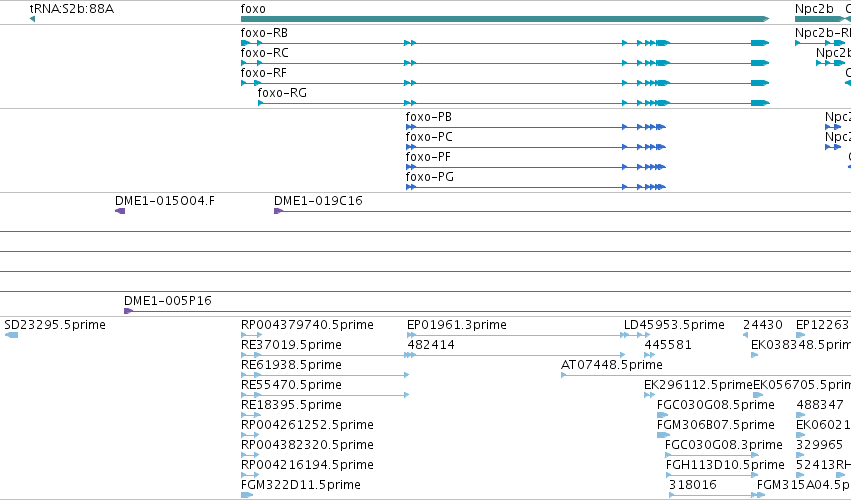The image size is (851, 500).
Task: Click the 445581 feature label
Action: coord(668,345)
